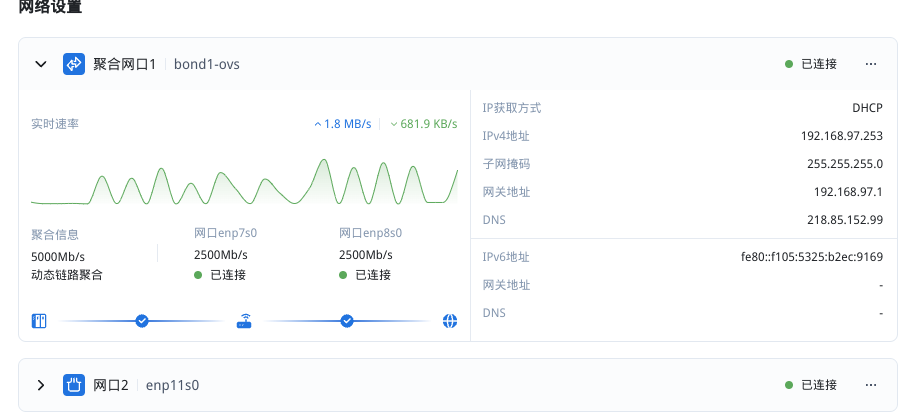
Task: Click the real-time speed graph
Action: click(244, 180)
